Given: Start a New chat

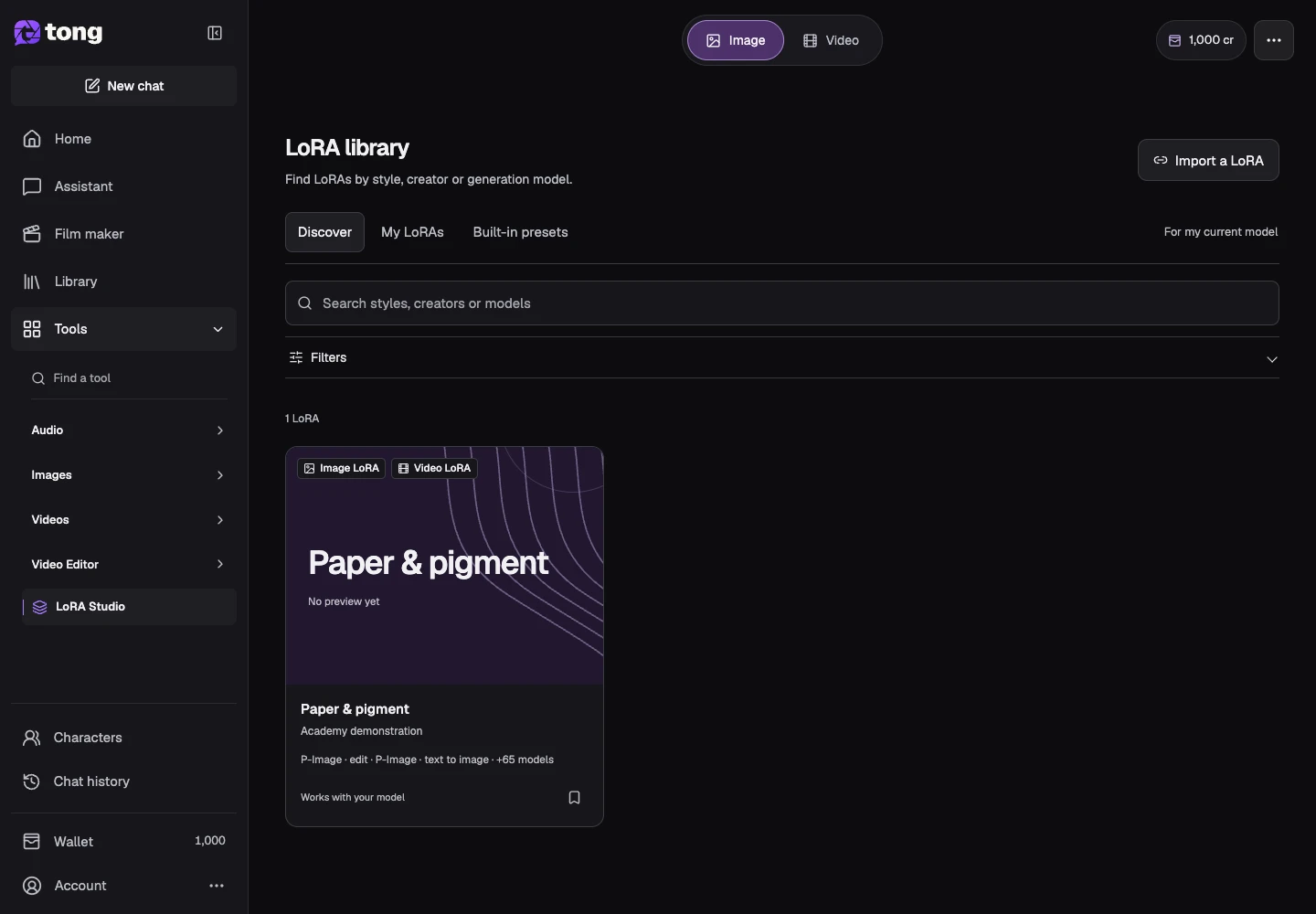Looking at the screenshot, I should coord(123,86).
